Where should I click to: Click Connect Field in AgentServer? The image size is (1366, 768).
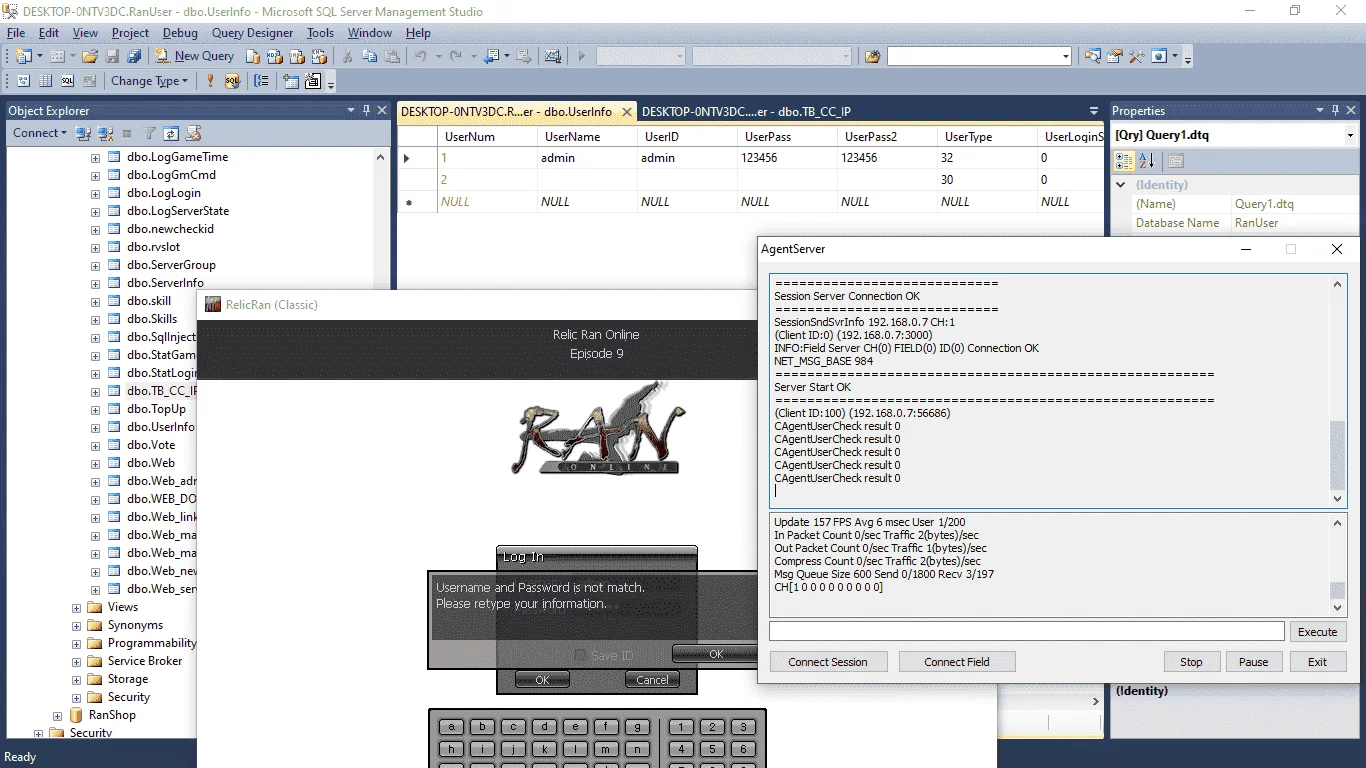click(957, 662)
